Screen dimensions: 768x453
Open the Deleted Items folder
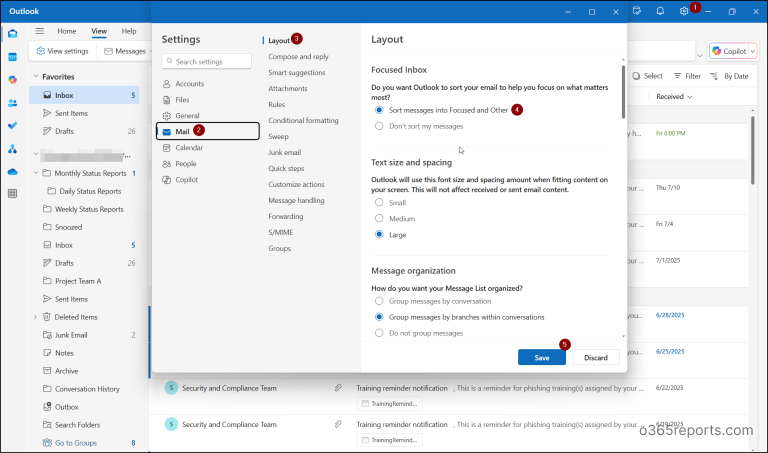click(76, 317)
